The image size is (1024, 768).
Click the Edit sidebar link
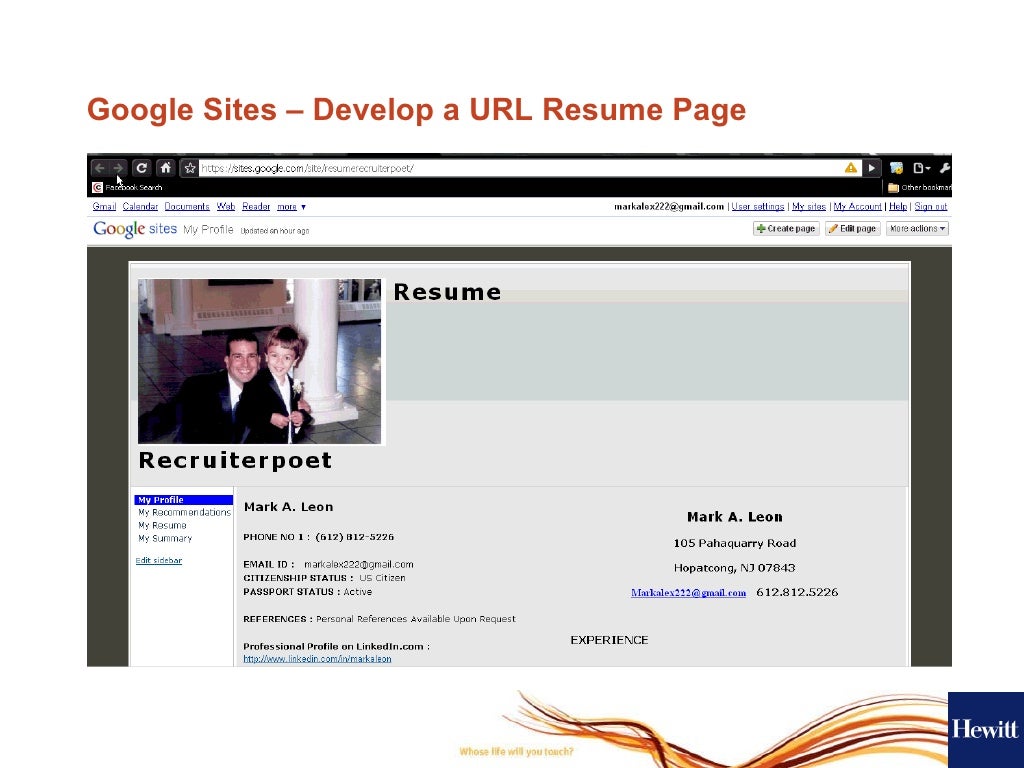coord(159,560)
